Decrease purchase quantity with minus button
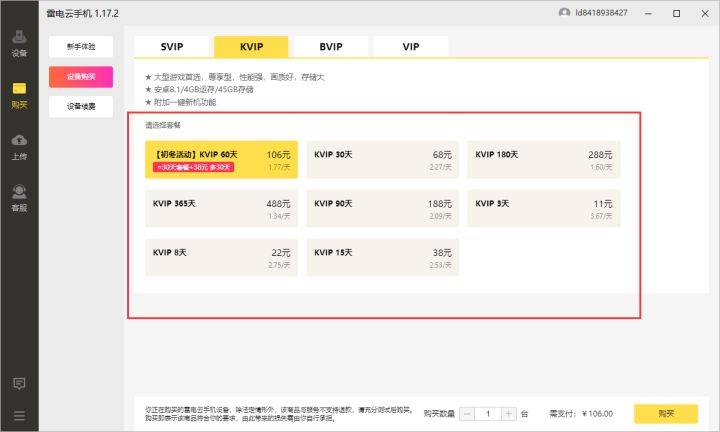Image resolution: width=720 pixels, height=432 pixels. [467, 414]
